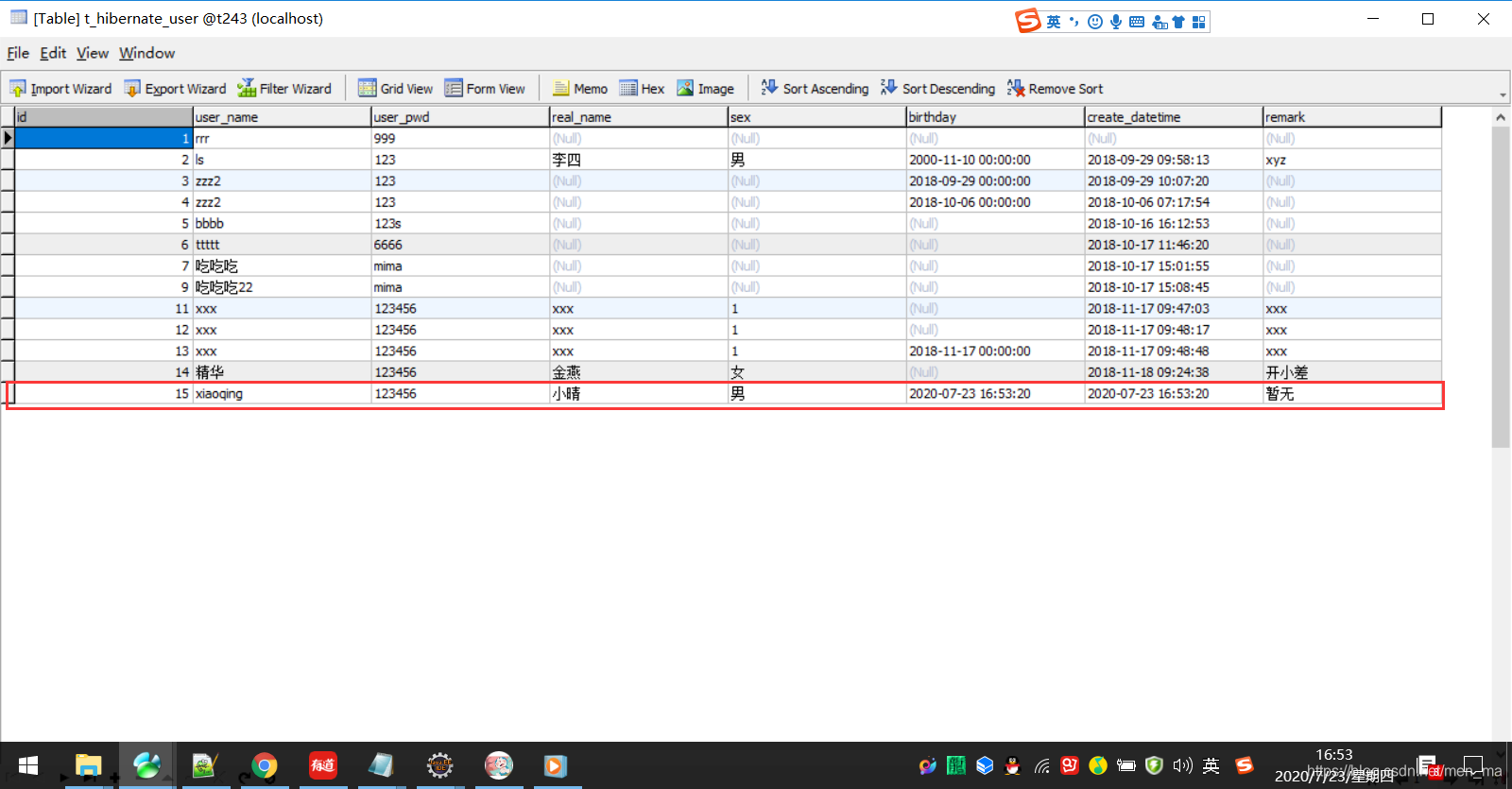Open the View menu
1512x789 pixels.
click(x=93, y=53)
